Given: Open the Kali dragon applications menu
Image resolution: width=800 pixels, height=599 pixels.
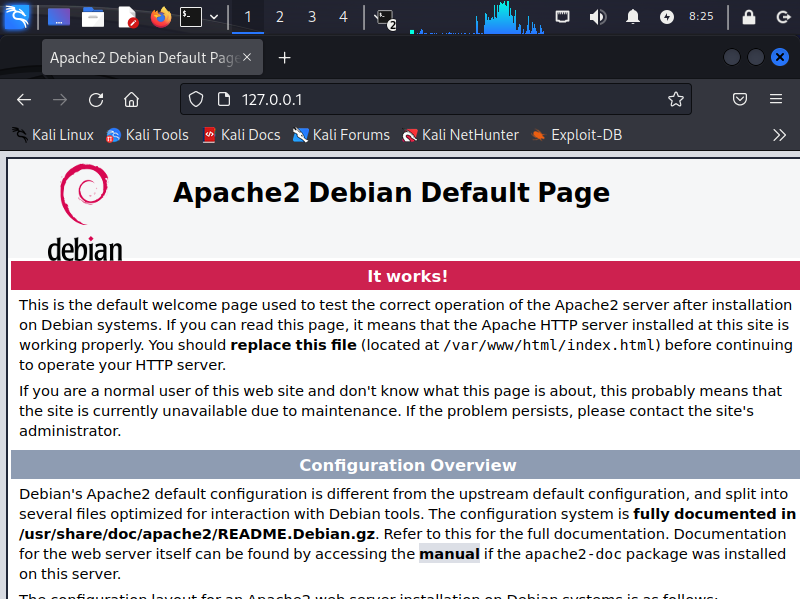Looking at the screenshot, I should [17, 16].
